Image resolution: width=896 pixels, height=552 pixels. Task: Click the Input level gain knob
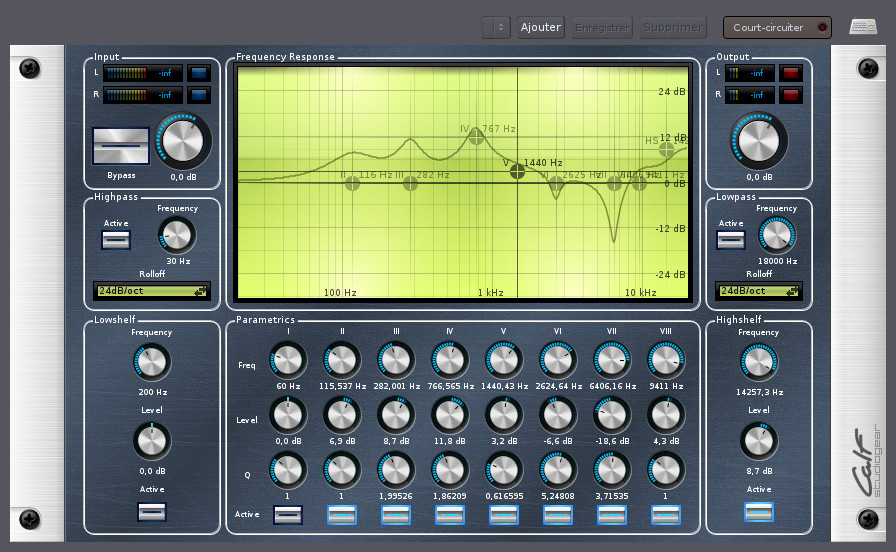coord(184,141)
